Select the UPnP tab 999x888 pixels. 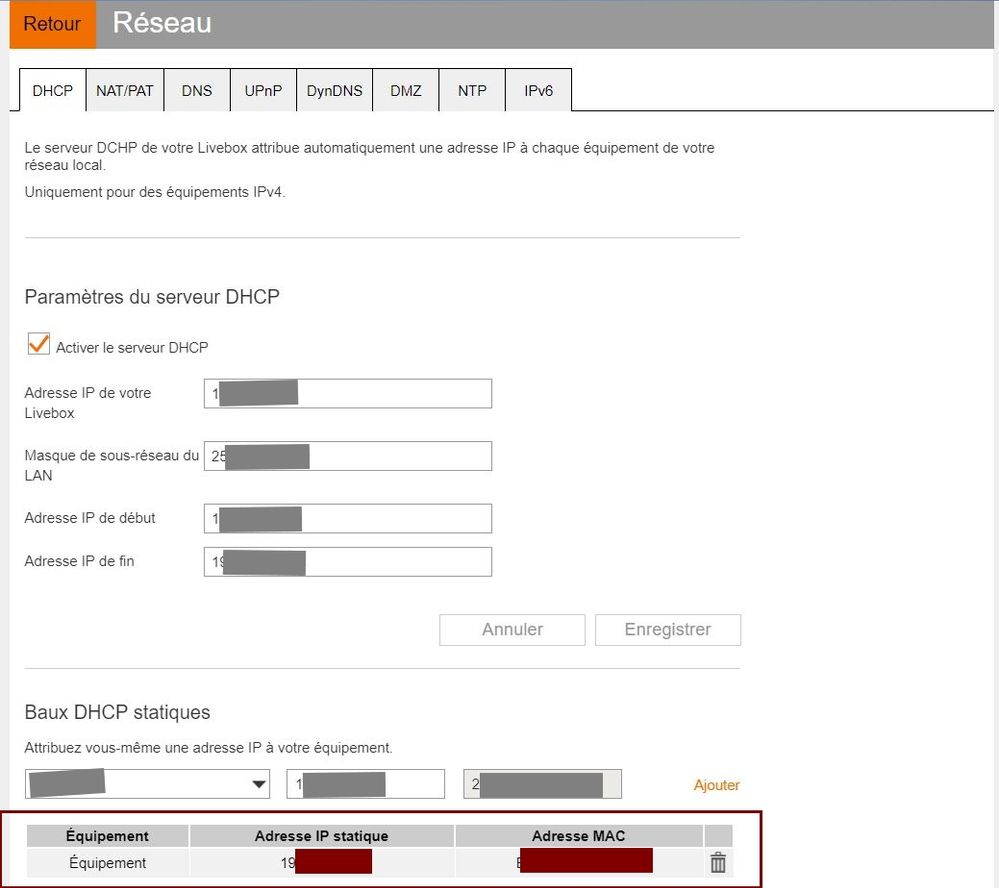(x=263, y=90)
